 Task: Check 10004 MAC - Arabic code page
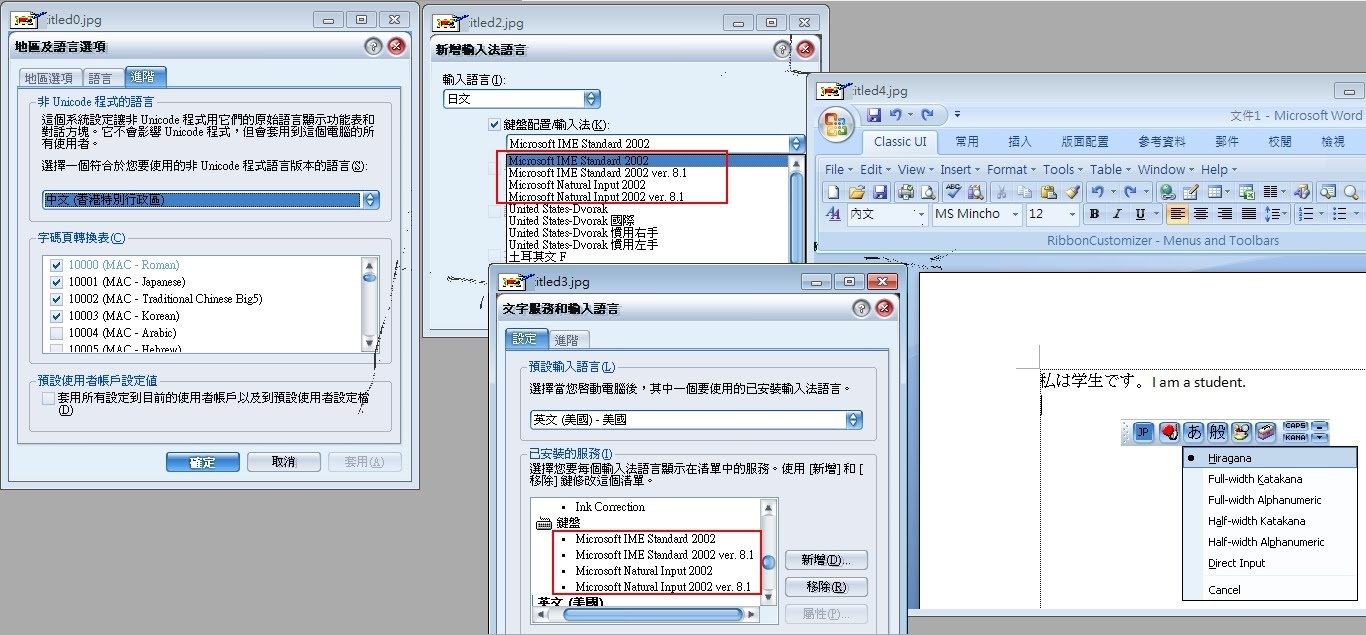coord(57,333)
